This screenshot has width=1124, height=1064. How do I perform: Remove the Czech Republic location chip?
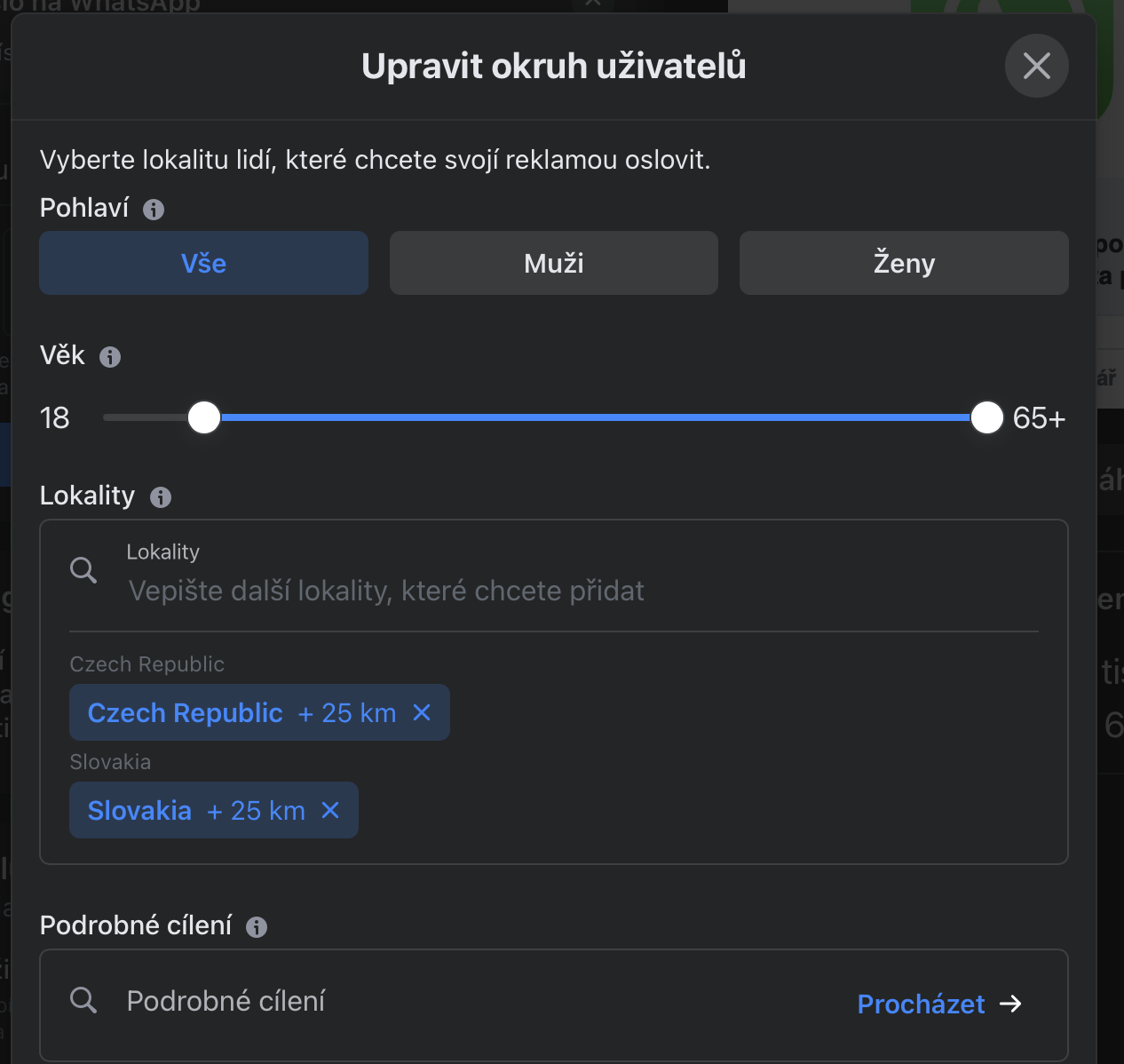pyautogui.click(x=422, y=712)
